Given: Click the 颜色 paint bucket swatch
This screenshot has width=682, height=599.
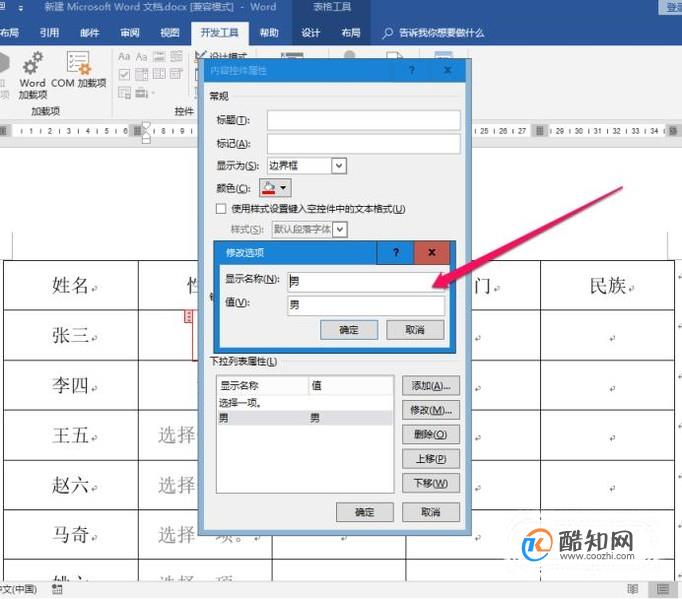Looking at the screenshot, I should click(x=269, y=188).
